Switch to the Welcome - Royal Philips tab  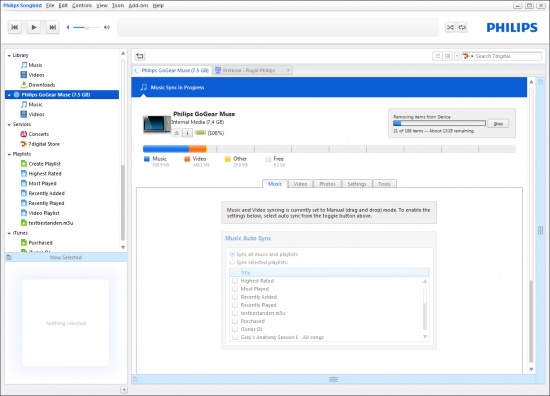(x=249, y=70)
